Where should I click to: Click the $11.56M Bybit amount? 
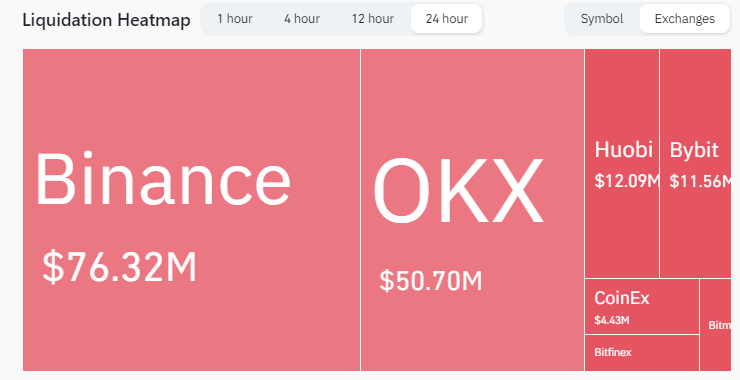700,181
